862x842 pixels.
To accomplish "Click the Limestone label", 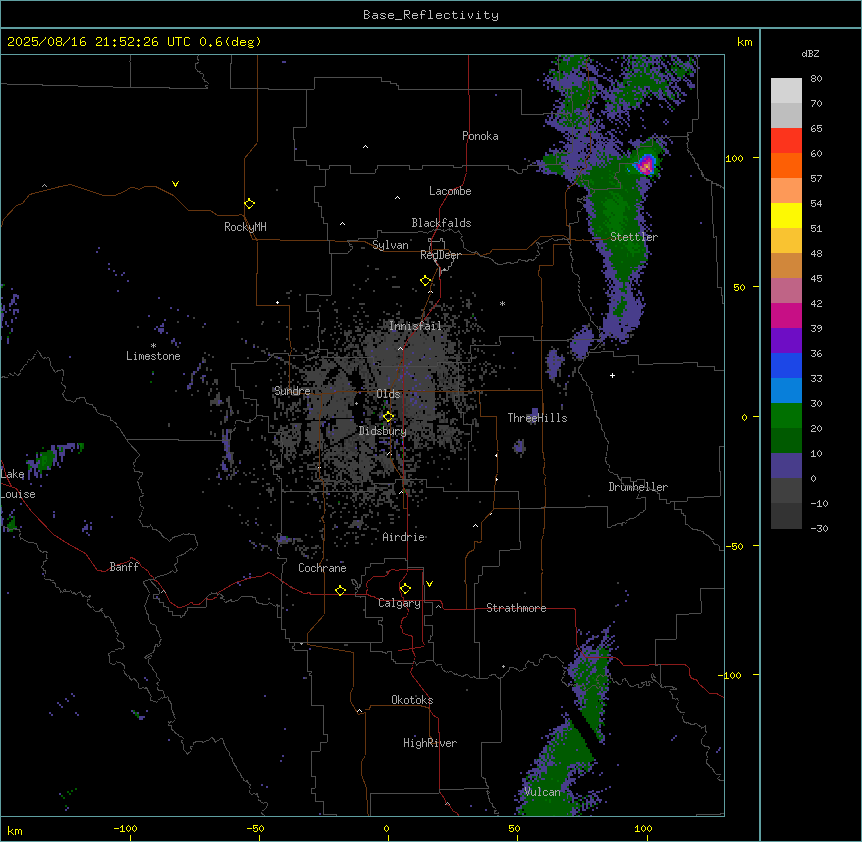I will click(x=153, y=356).
